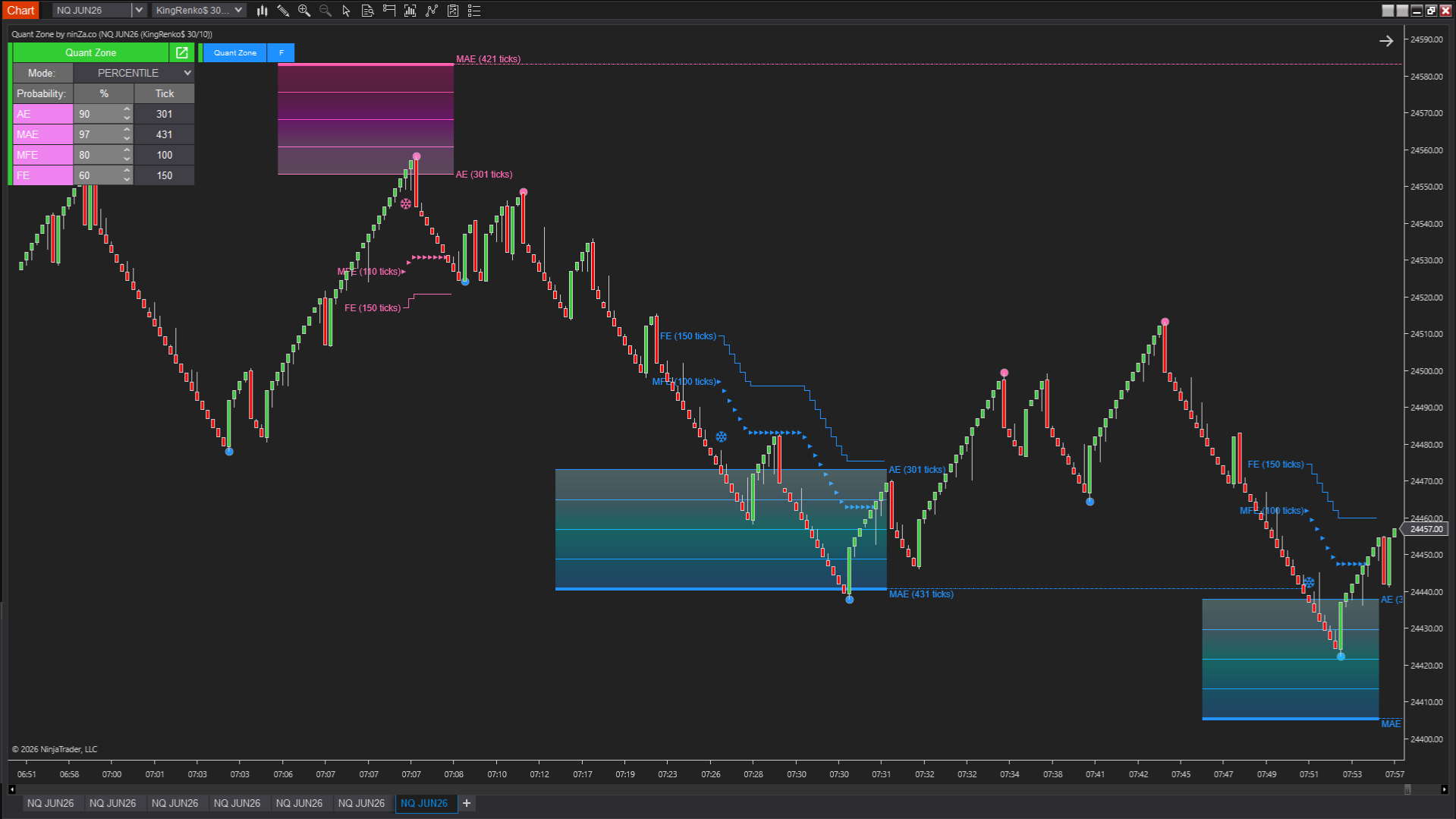Toggle the green Quant Zone panel header
The height and width of the screenshot is (819, 1456).
90,52
